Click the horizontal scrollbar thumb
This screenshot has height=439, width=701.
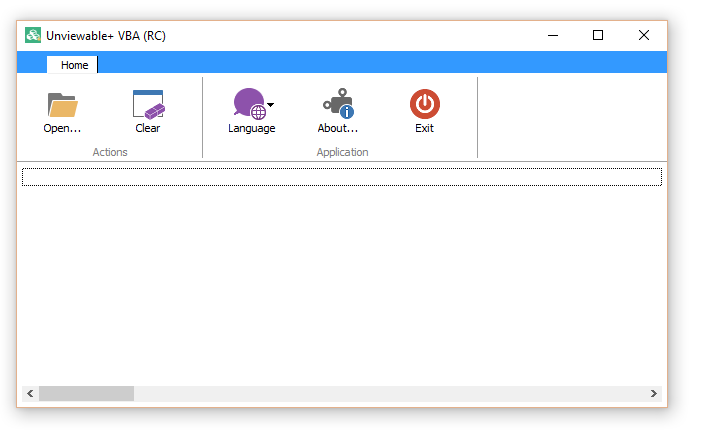pos(86,394)
